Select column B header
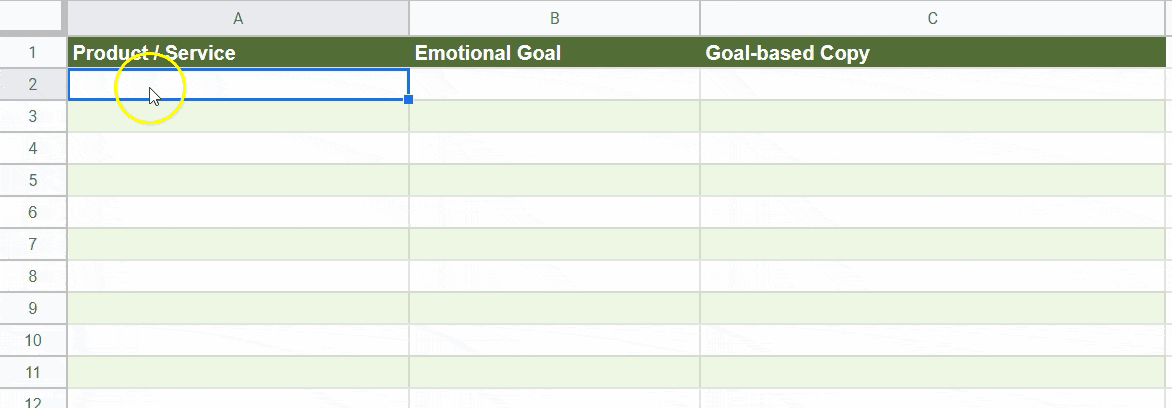Image resolution: width=1172 pixels, height=408 pixels. point(555,19)
